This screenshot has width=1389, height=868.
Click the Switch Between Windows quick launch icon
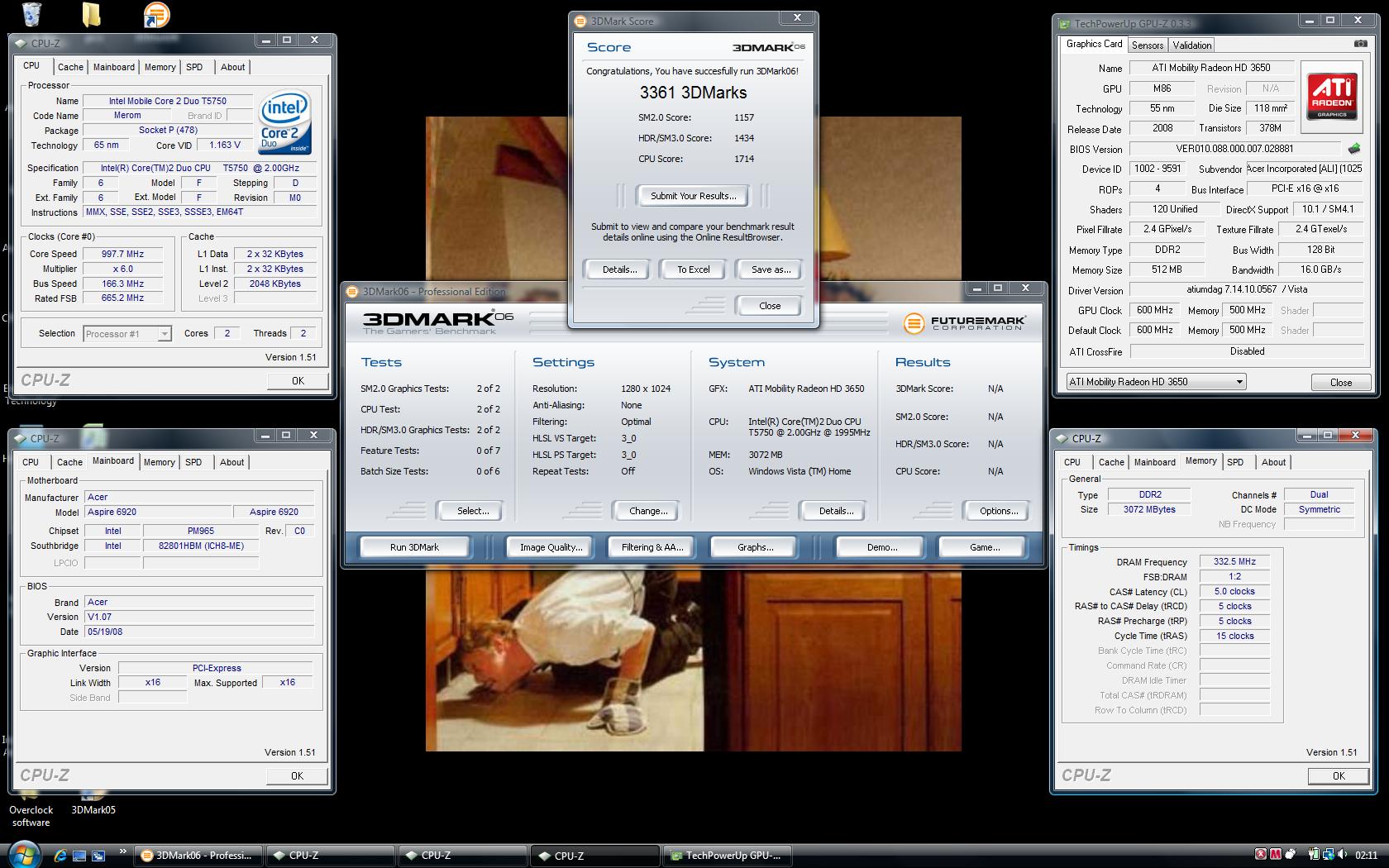98,856
